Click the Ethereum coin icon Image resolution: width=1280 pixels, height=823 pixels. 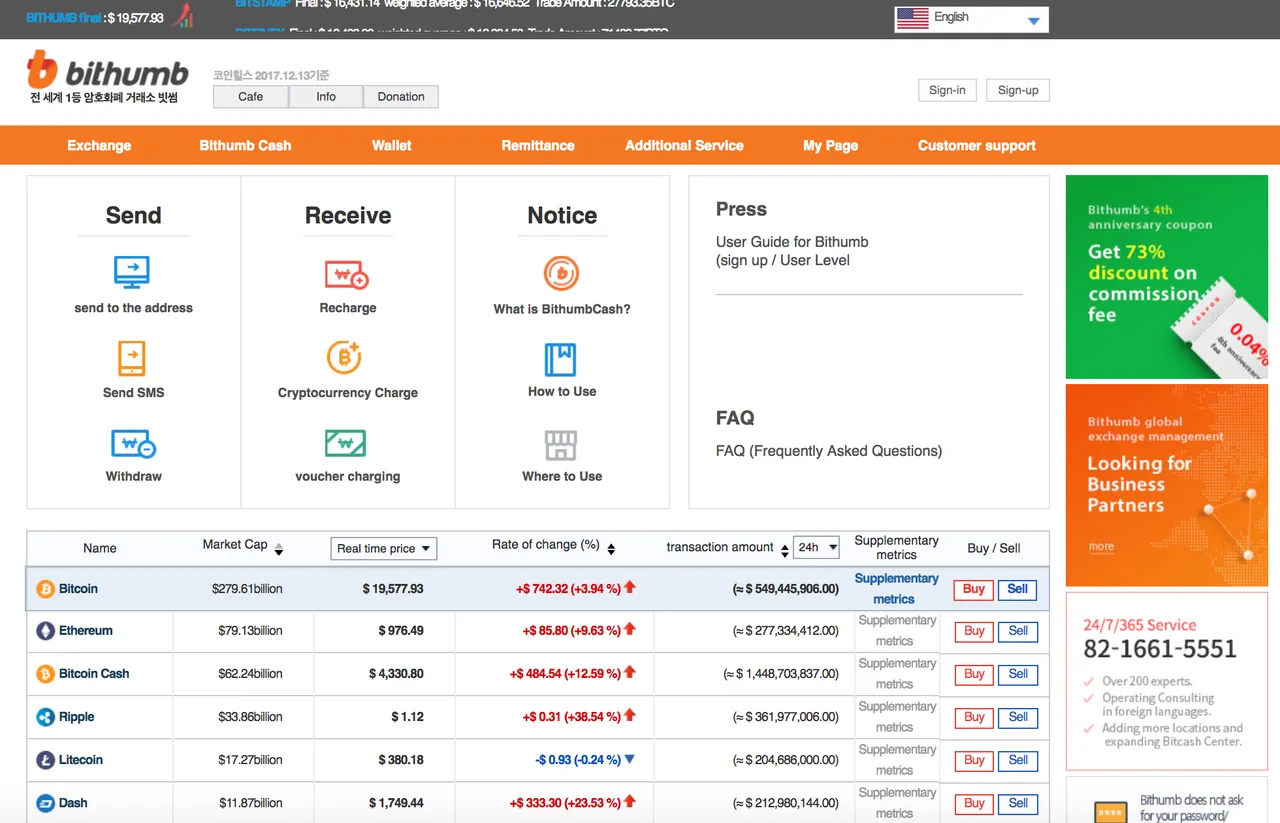coord(45,631)
